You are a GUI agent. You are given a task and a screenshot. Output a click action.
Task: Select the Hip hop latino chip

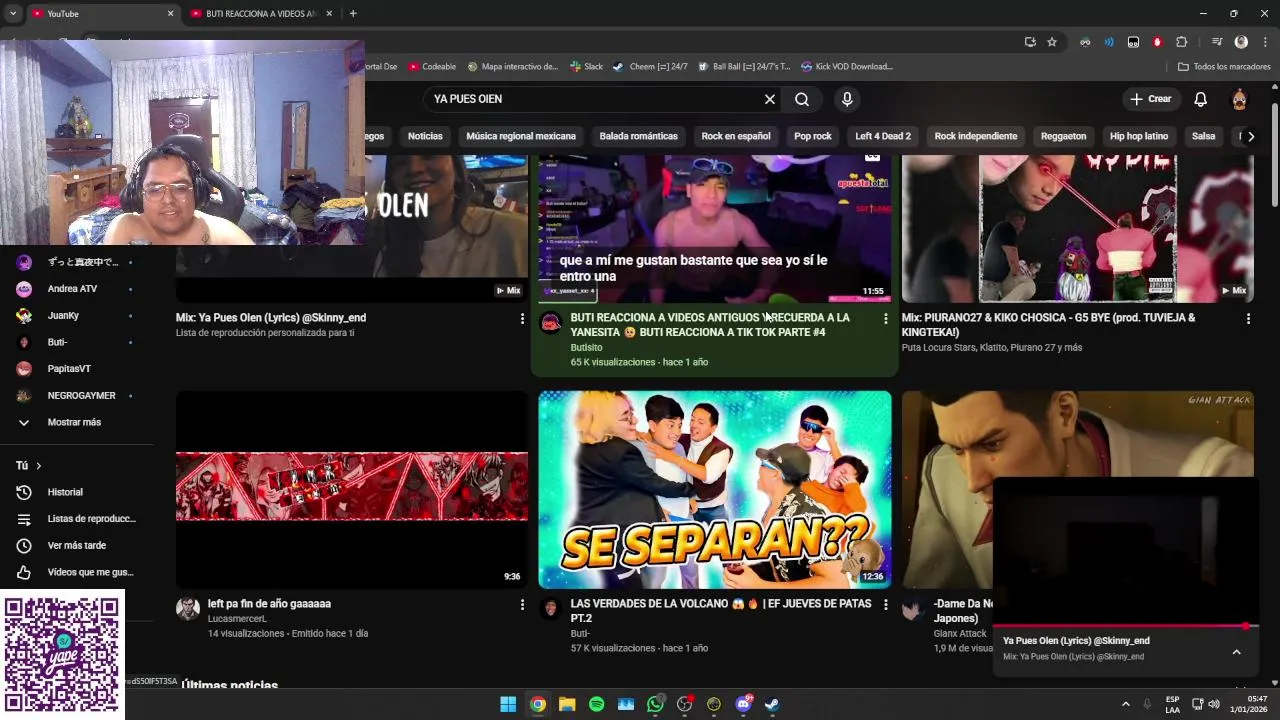1139,136
